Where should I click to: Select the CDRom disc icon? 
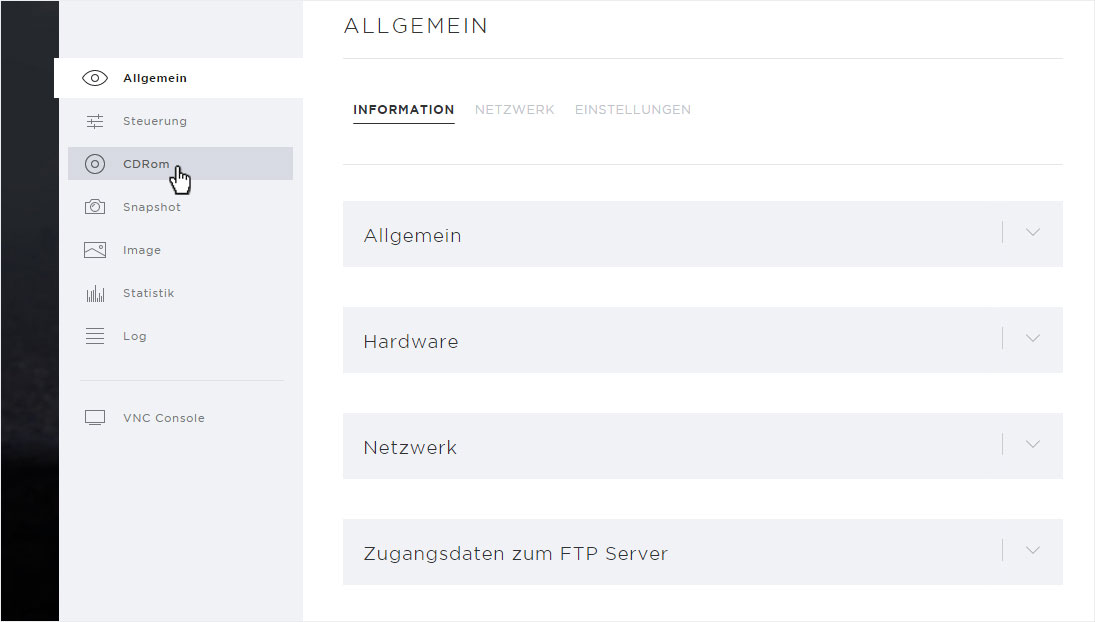95,164
